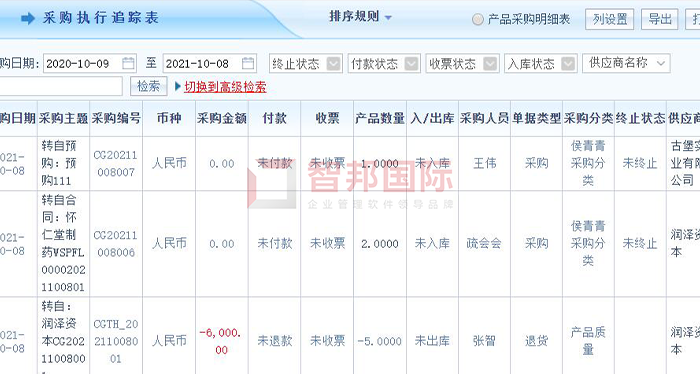Screen dimensions: 700x374
Task: Open return order CGTH_2021100801
Action: (x=116, y=341)
